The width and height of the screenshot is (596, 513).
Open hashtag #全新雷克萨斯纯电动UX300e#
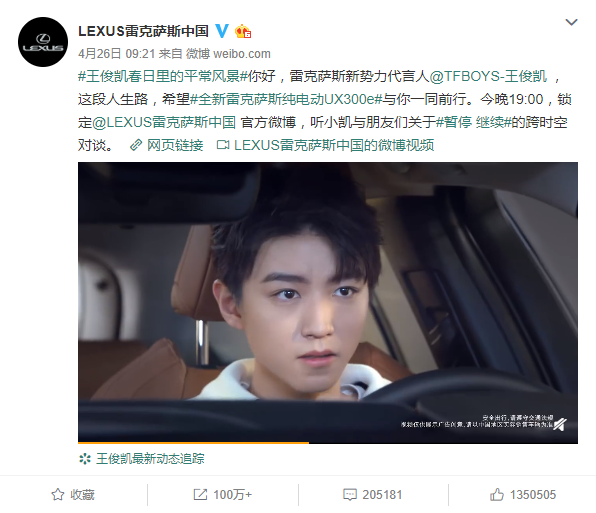pyautogui.click(x=286, y=99)
